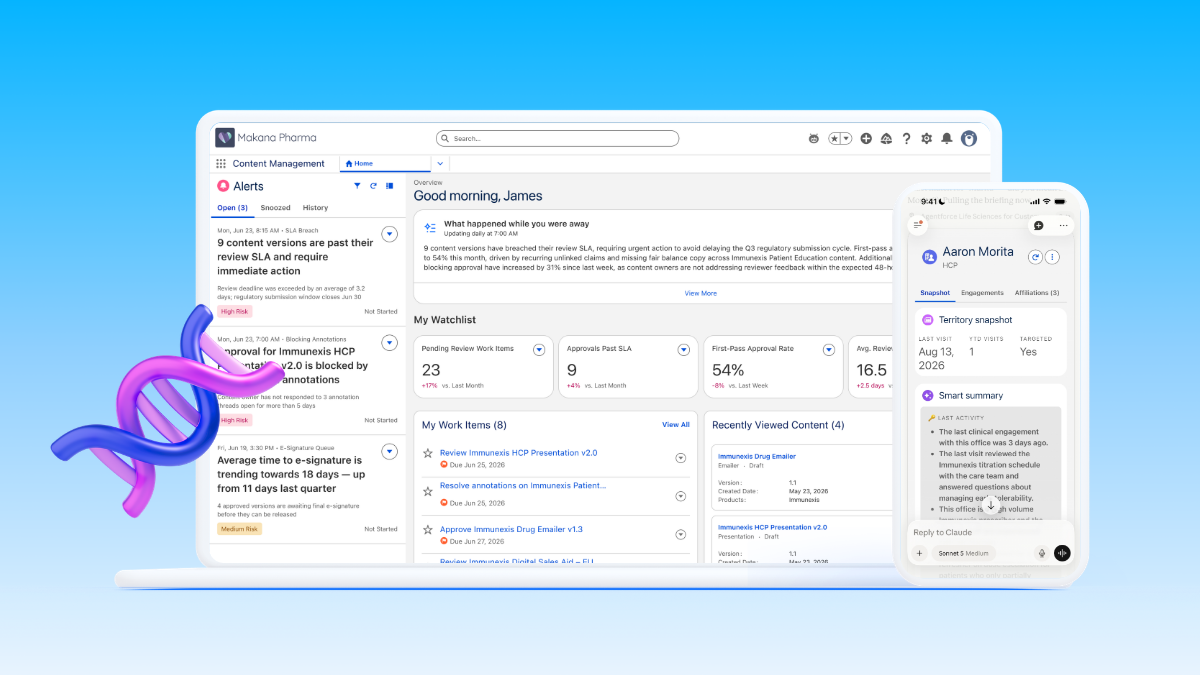Open dropdown on Blocking Annotations alert
This screenshot has height=675, width=1200.
tap(390, 343)
